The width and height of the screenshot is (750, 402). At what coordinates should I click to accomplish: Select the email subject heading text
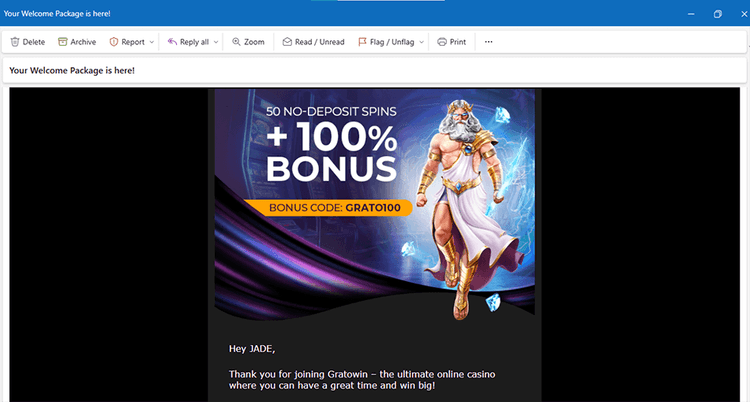(x=72, y=70)
